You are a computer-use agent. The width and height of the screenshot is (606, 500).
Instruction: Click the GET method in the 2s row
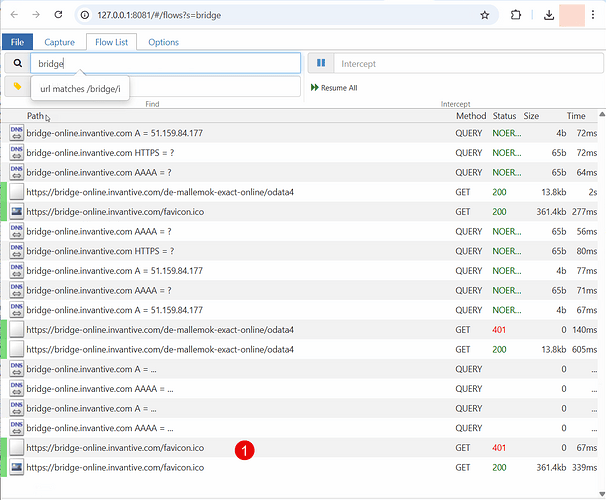(463, 192)
